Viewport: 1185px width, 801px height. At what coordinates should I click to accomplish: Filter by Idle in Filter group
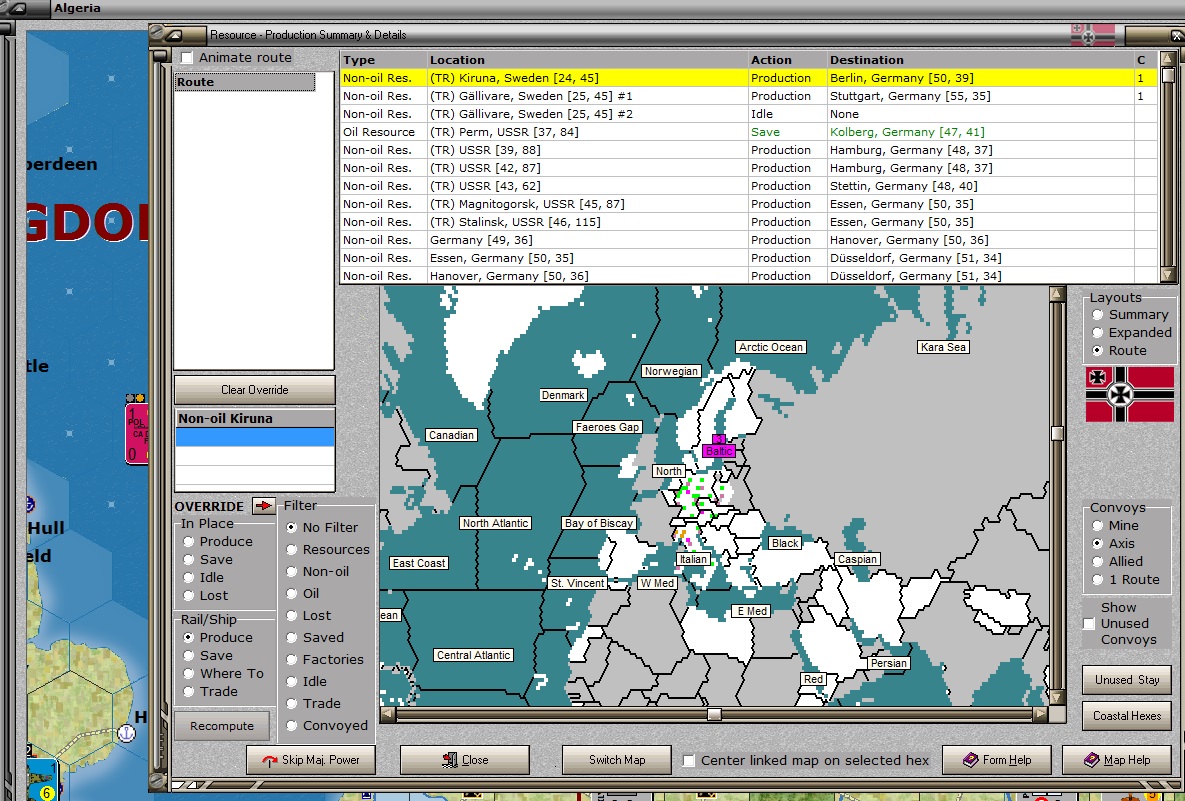point(292,682)
